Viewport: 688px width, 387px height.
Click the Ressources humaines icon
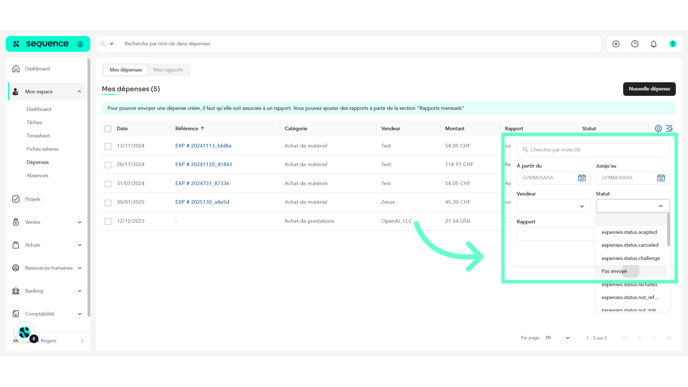click(x=16, y=268)
